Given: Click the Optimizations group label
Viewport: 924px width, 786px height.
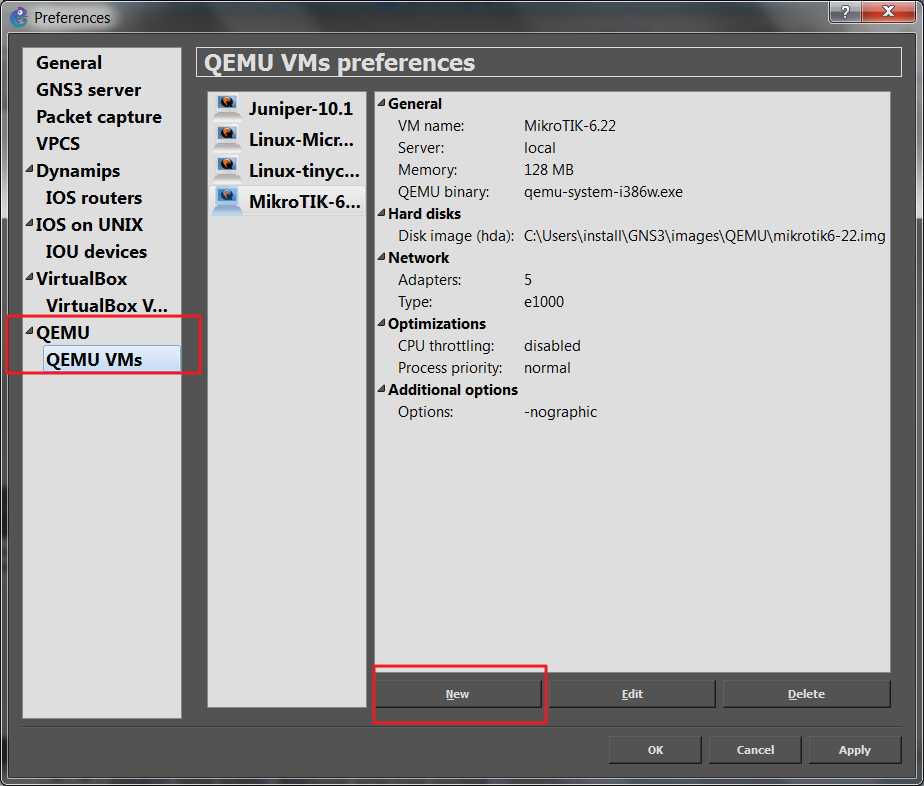Looking at the screenshot, I should [437, 323].
